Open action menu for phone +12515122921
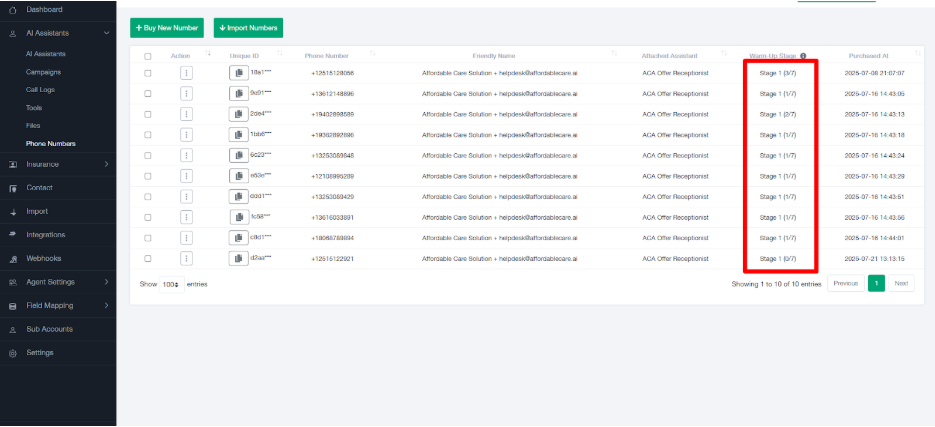This screenshot has width=935, height=427. [186, 258]
